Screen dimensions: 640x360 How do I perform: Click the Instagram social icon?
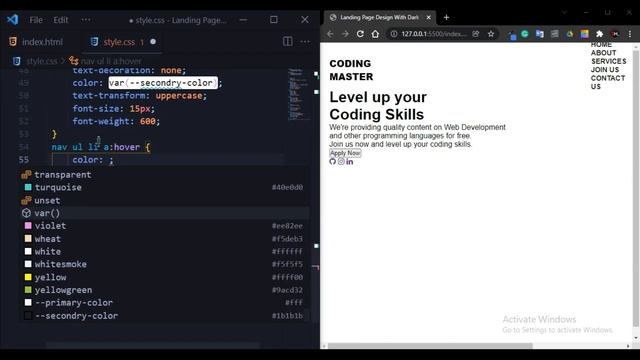click(x=341, y=162)
